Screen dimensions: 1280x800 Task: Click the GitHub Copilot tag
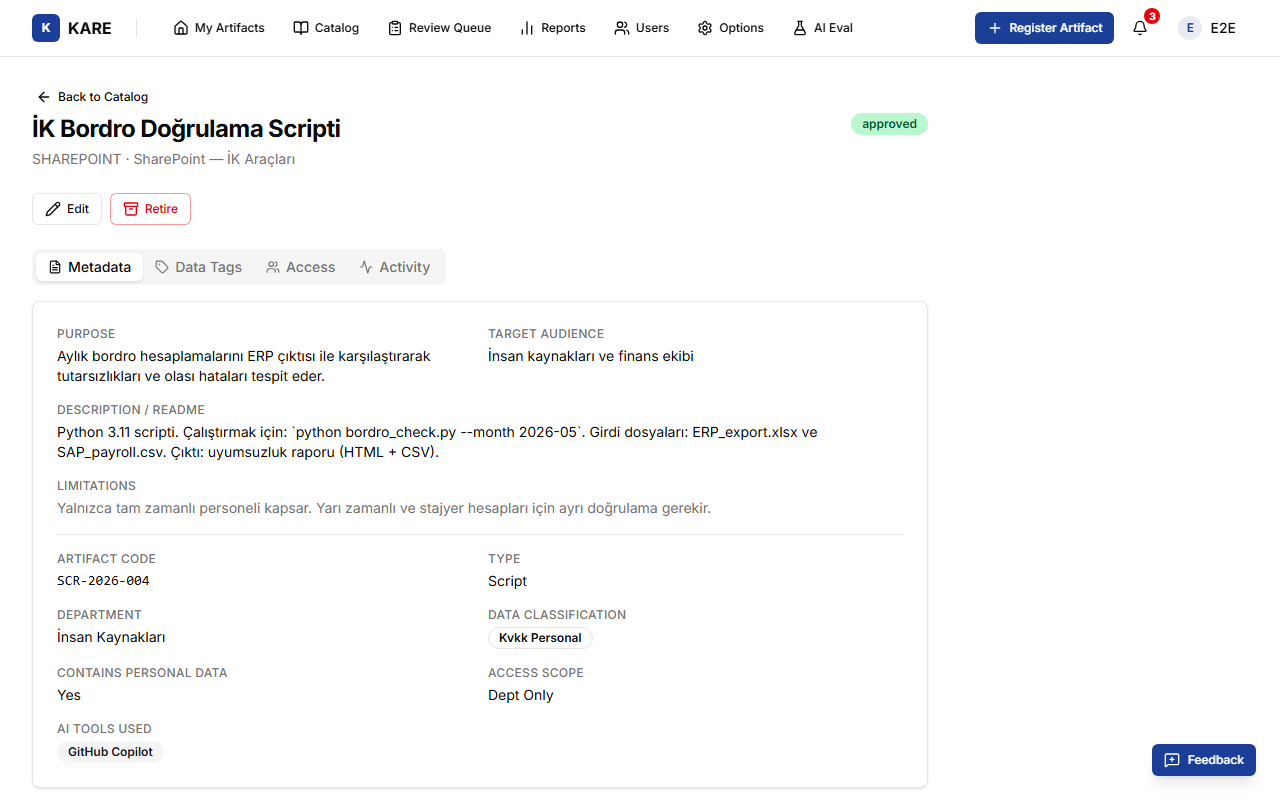coord(110,752)
